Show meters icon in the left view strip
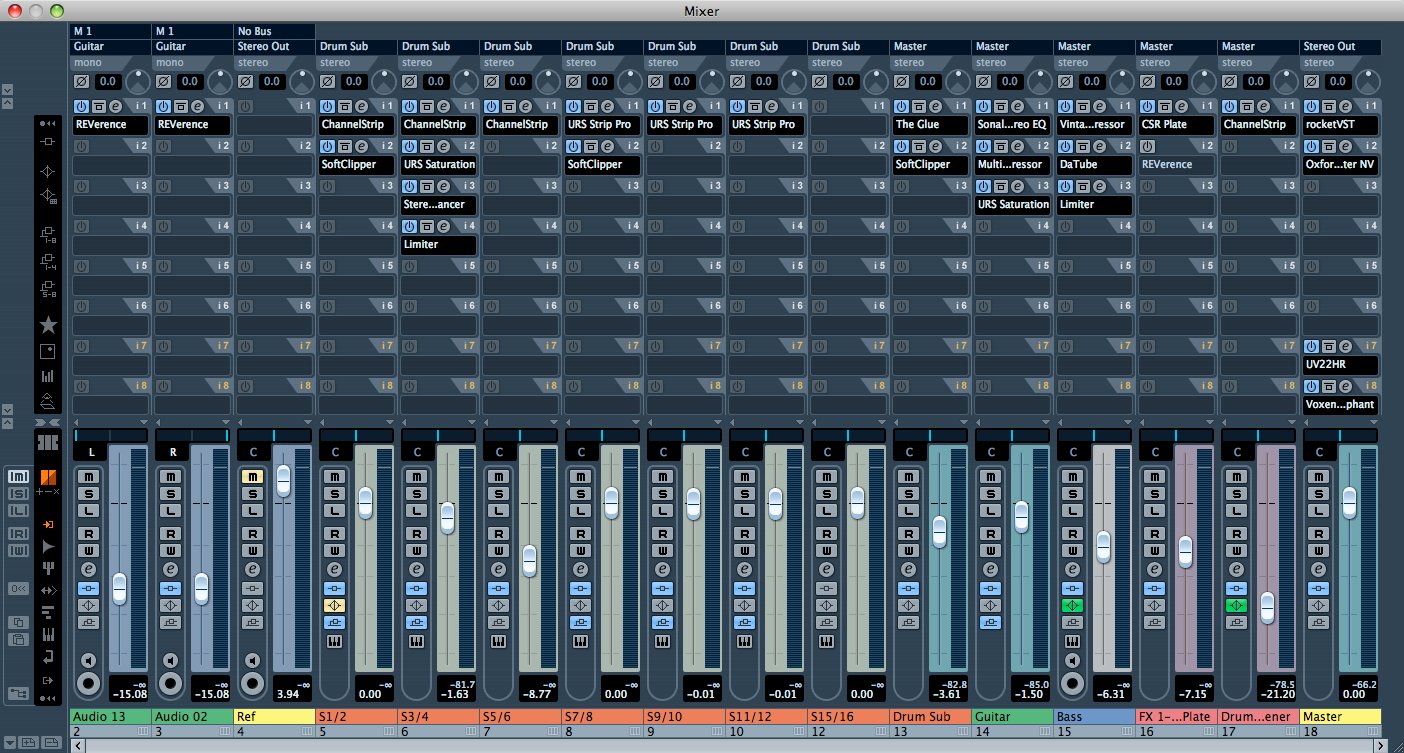The height and width of the screenshot is (753, 1404). pos(48,376)
